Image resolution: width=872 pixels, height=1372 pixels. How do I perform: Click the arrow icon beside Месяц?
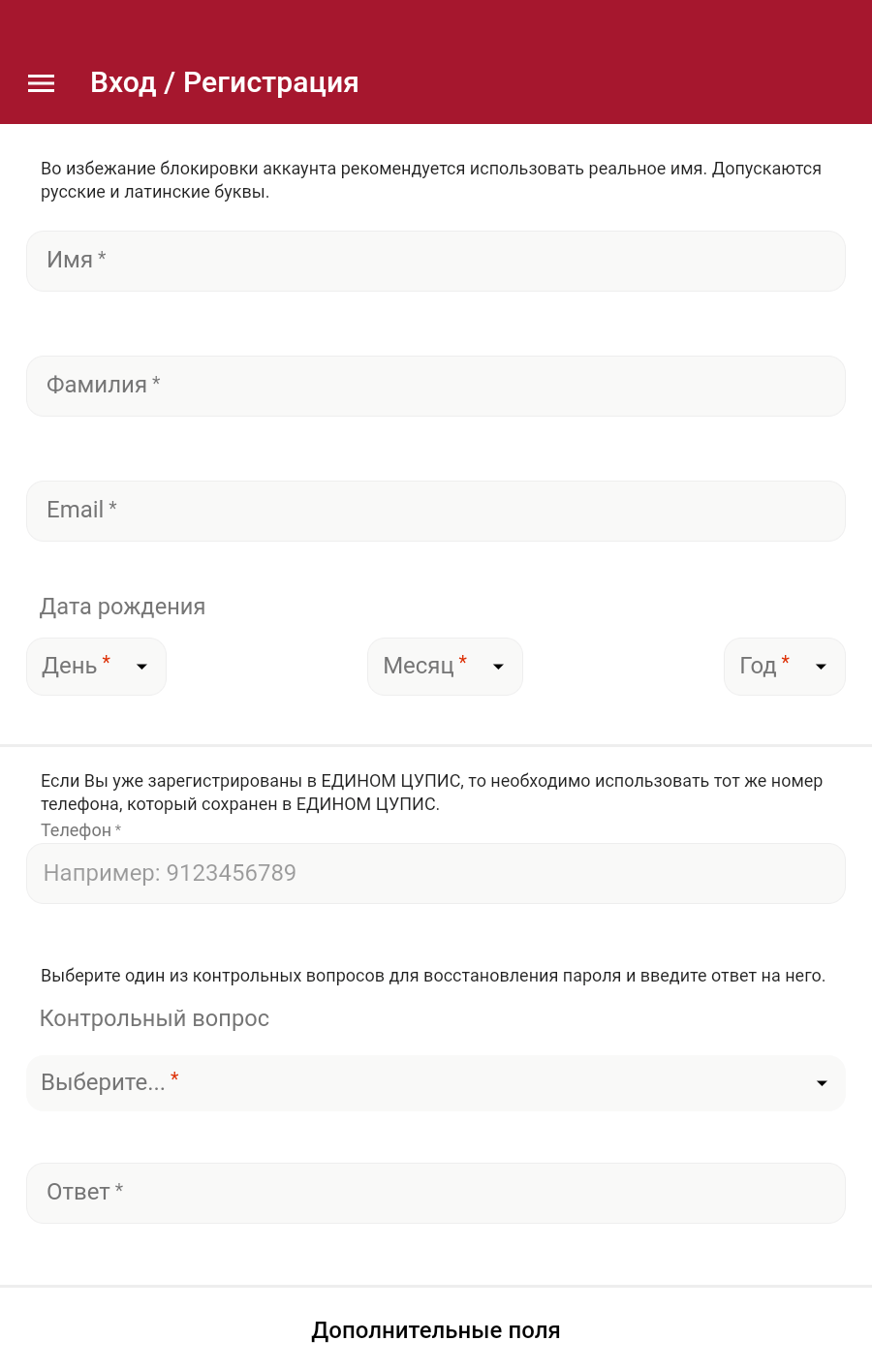[499, 667]
